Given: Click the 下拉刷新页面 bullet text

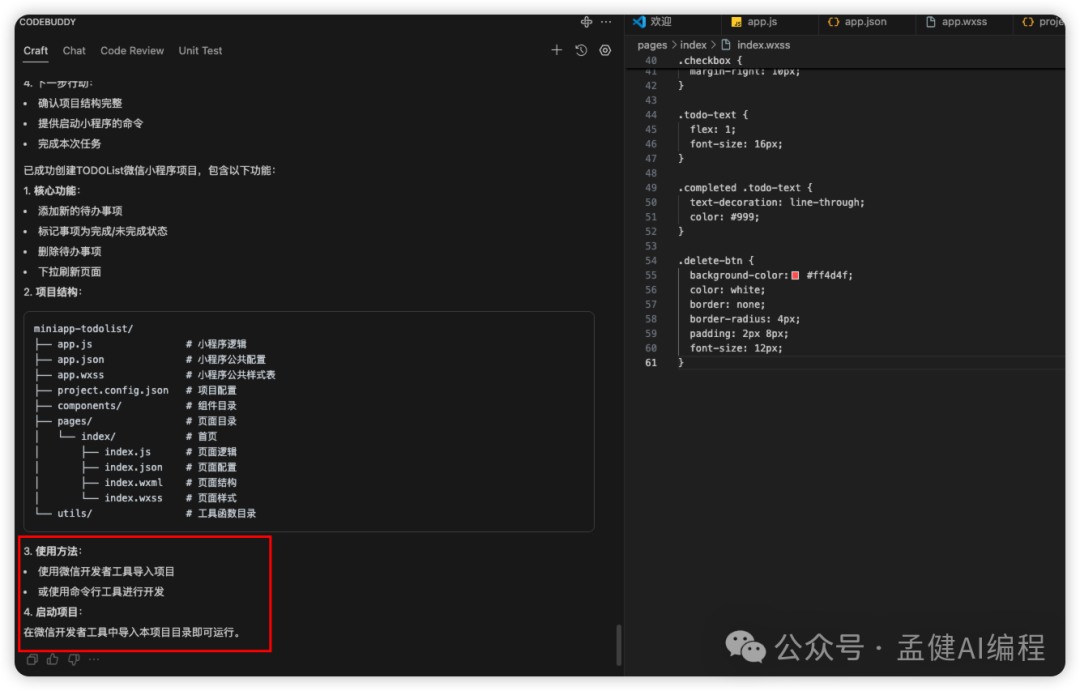Looking at the screenshot, I should coord(70,272).
